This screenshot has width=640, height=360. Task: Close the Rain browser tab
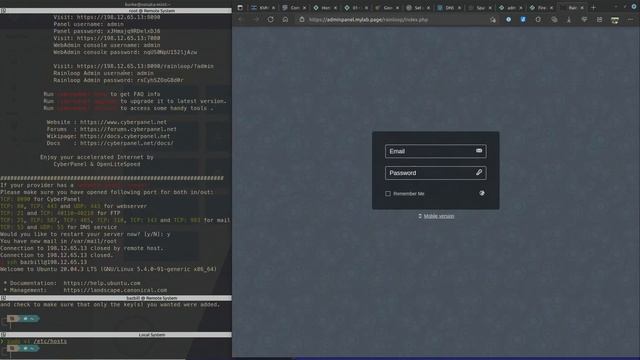pos(582,8)
